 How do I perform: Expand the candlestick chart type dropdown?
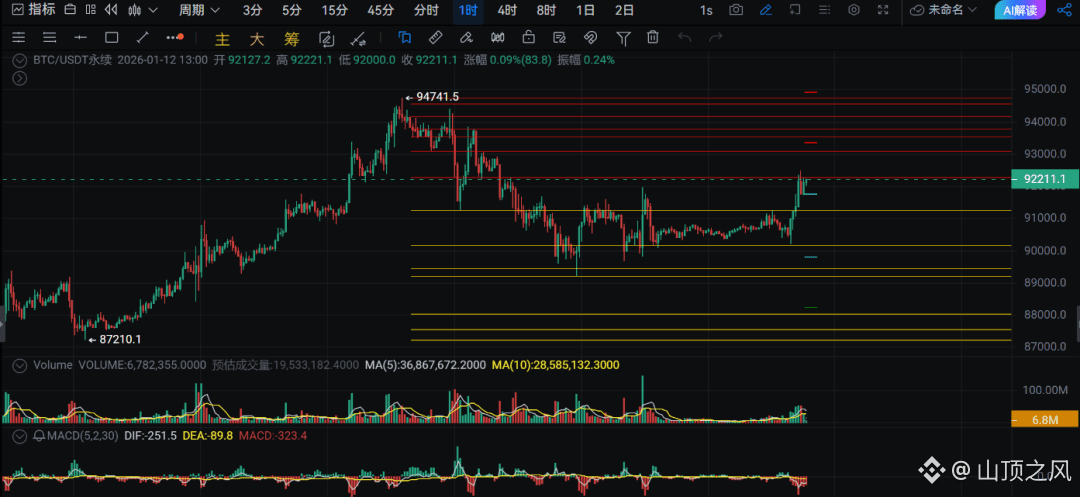coord(143,10)
